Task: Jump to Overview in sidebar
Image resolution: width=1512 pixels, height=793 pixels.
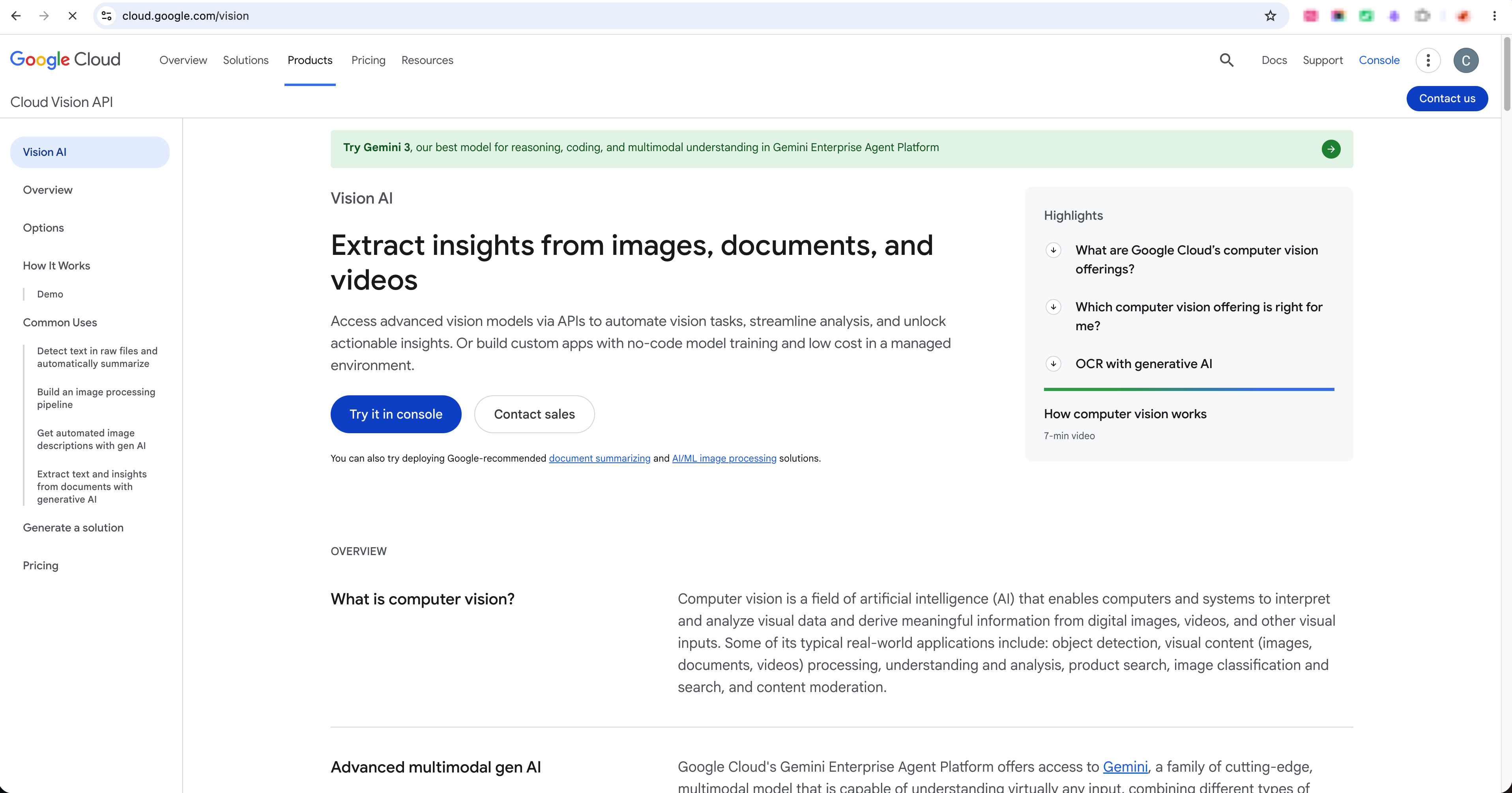Action: 47,190
